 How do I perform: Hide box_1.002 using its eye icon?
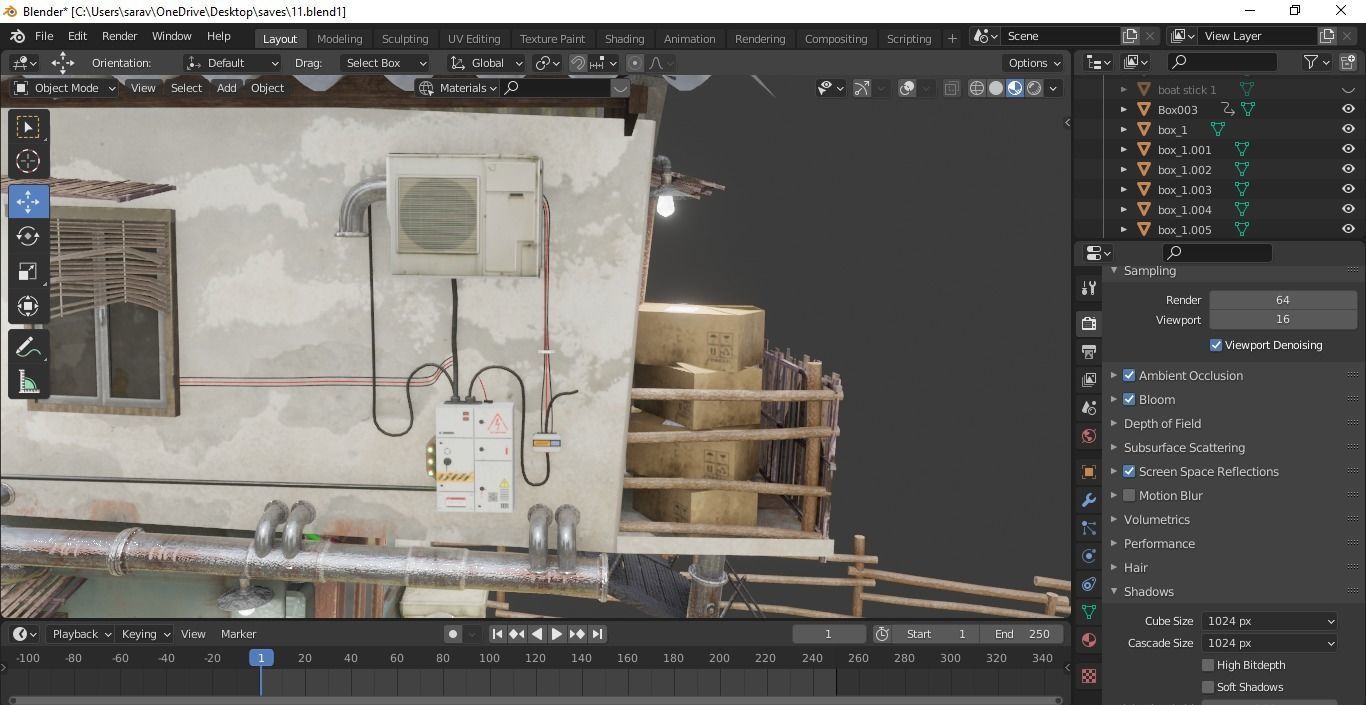[1348, 170]
